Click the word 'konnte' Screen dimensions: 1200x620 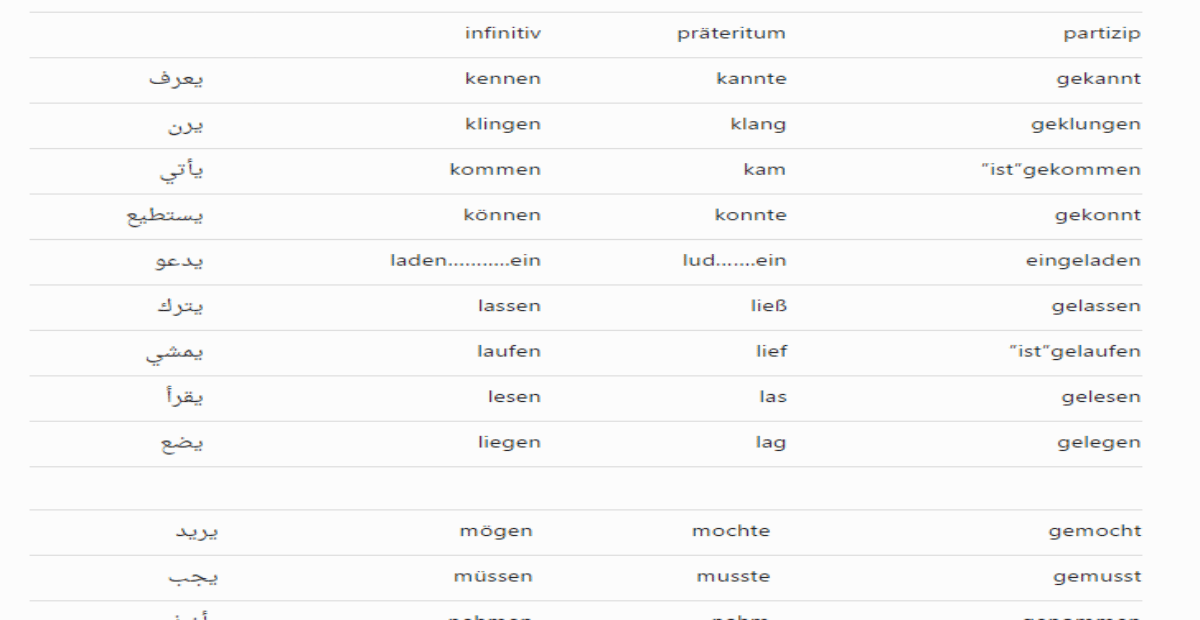pos(751,216)
